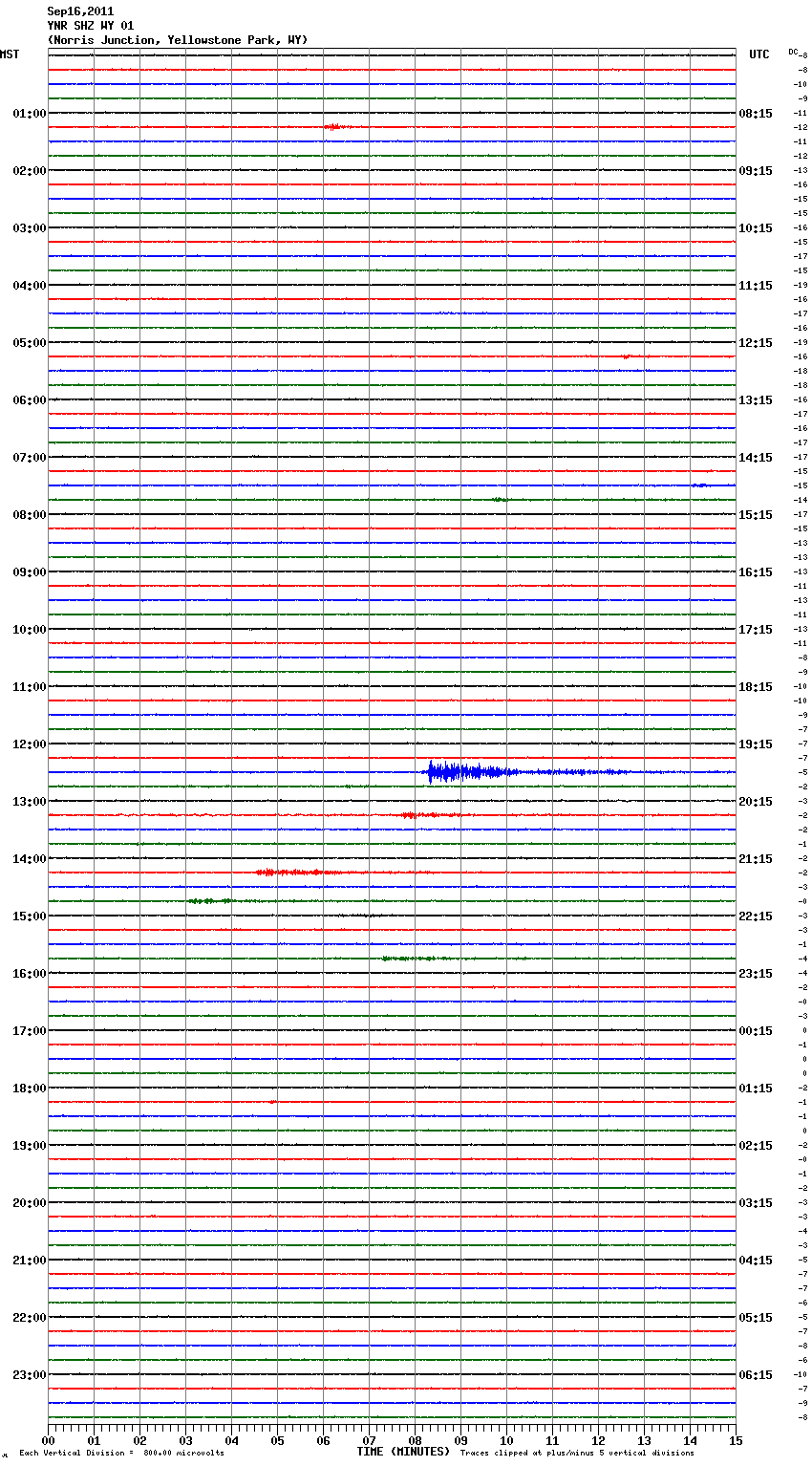Click minute 08 on the bottom axis
Image resolution: width=812 pixels, height=1466 pixels.
click(x=415, y=1440)
